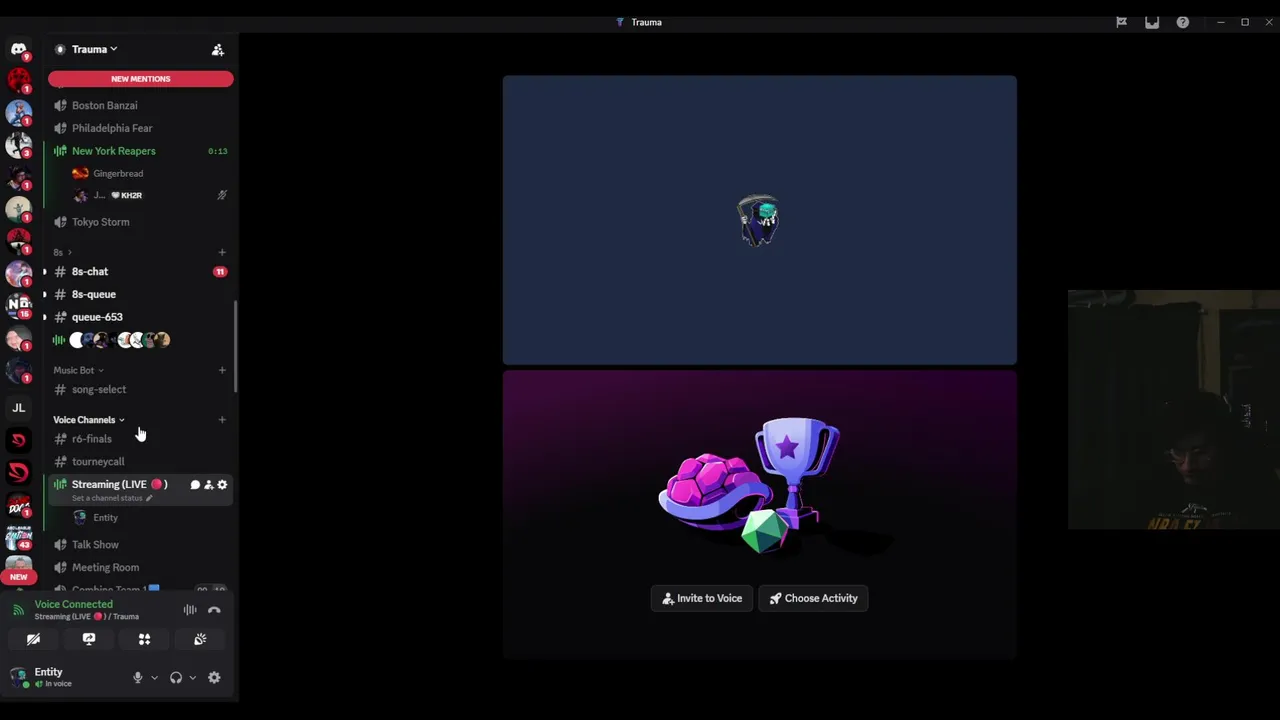Screen dimensions: 1280x720
Task: Open Streaming channel chat bubble icon
Action: (x=195, y=485)
